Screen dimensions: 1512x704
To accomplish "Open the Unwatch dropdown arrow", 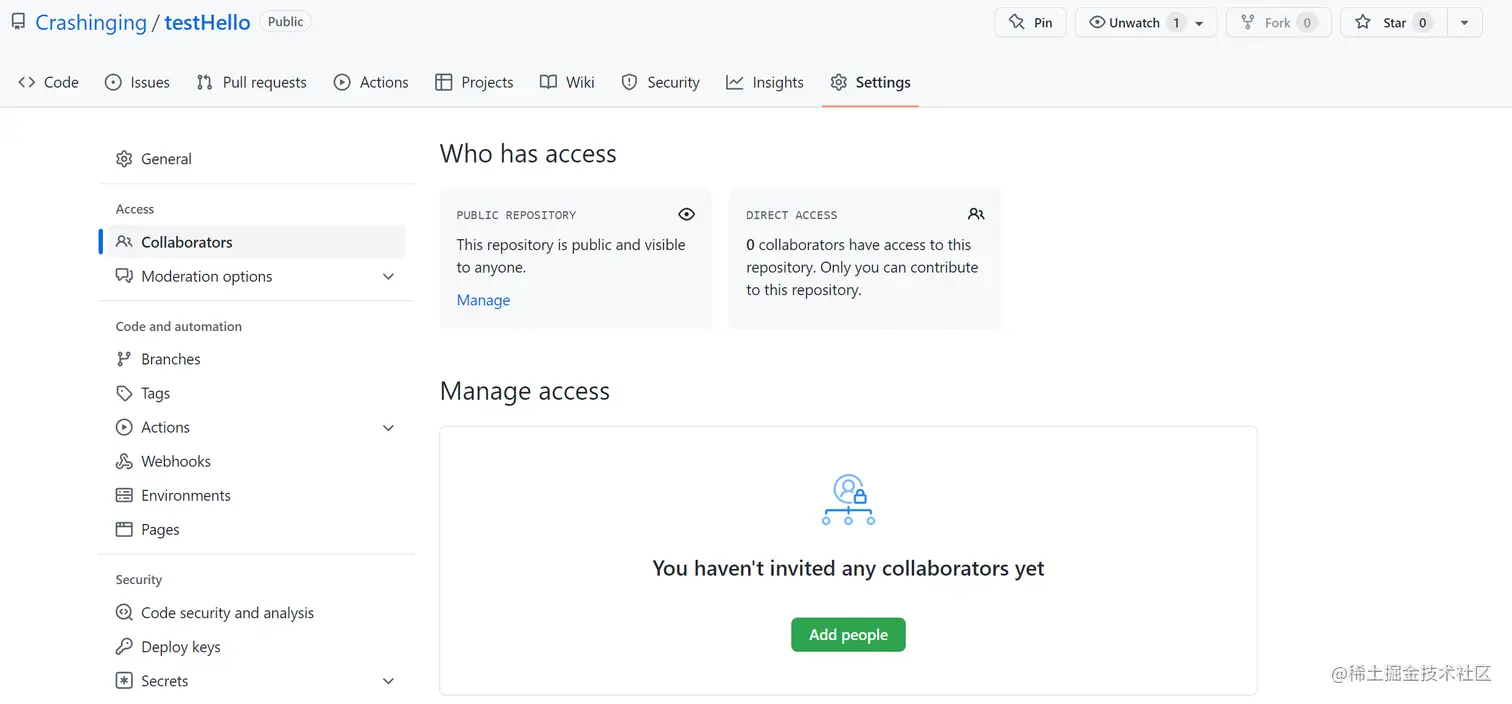I will pos(1200,22).
